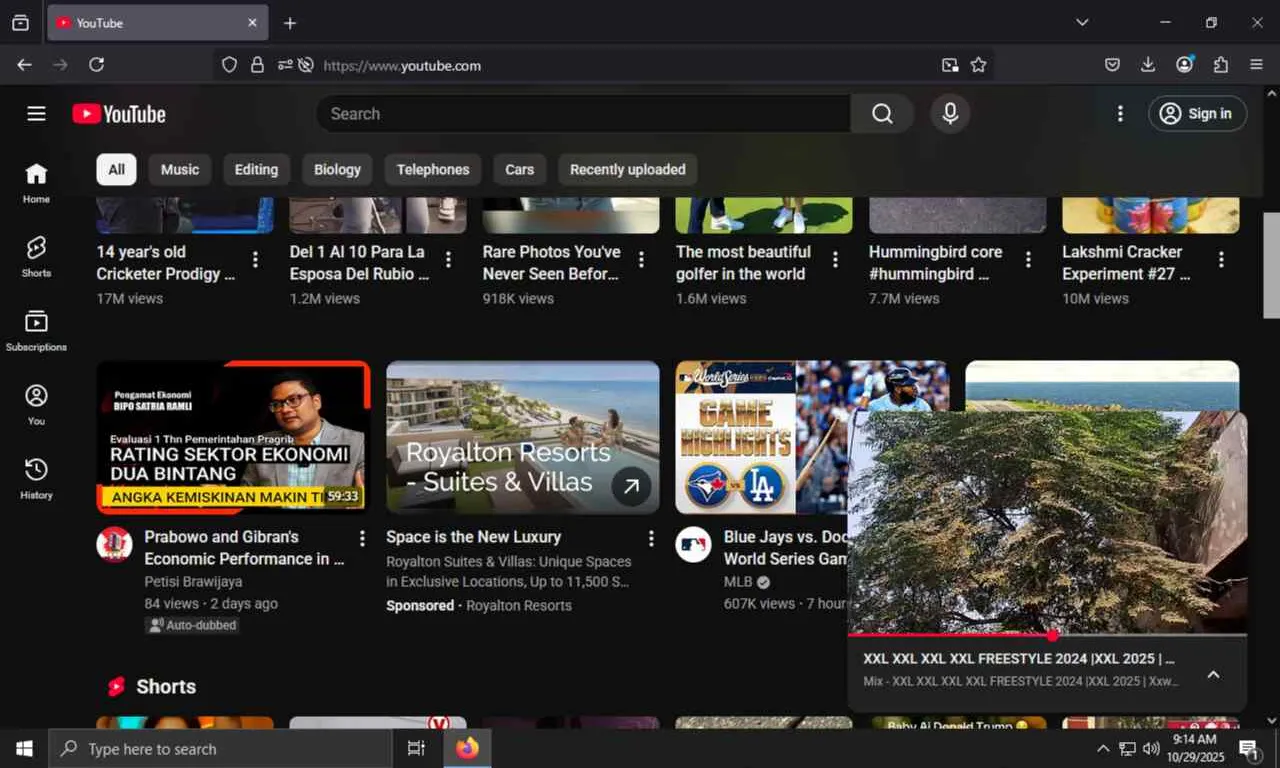Image resolution: width=1280 pixels, height=768 pixels.
Task: Close the YouTube browser tab
Action: pos(252,23)
